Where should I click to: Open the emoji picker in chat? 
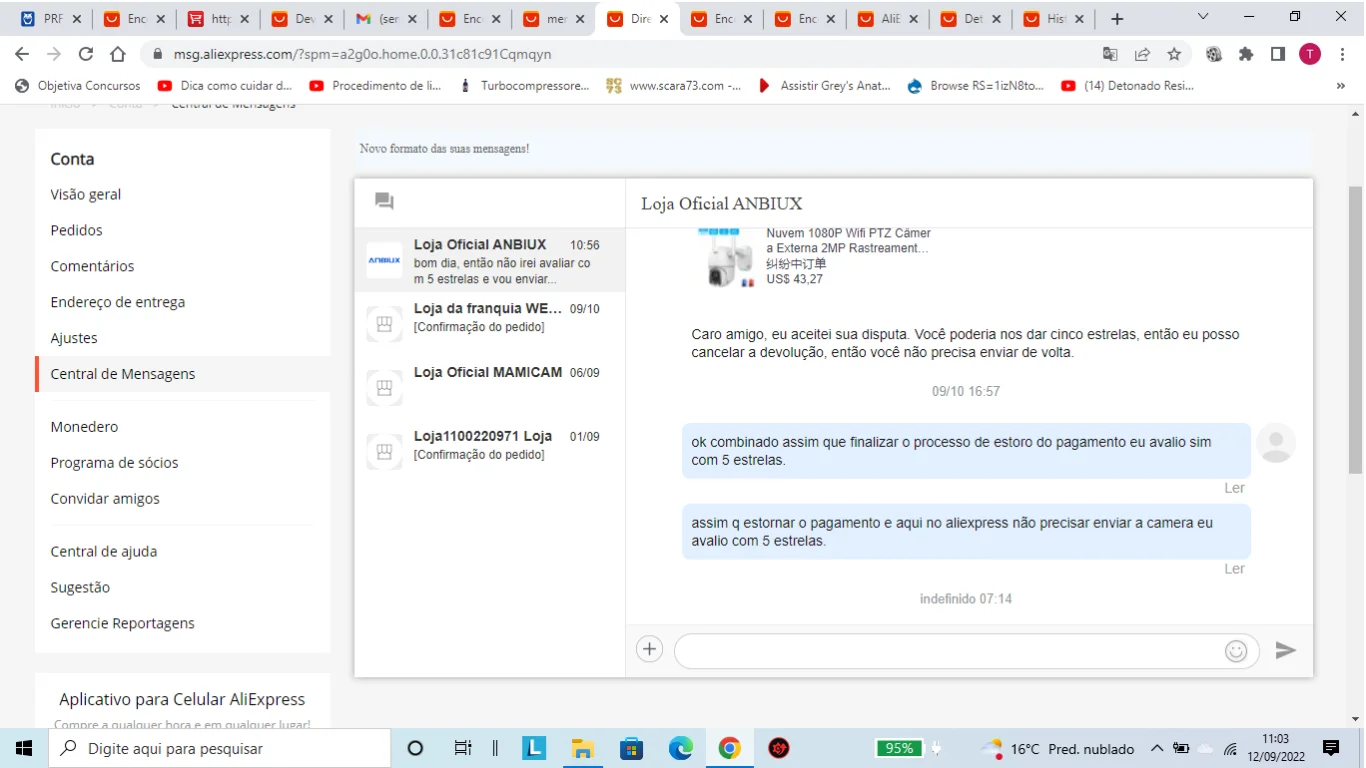click(1236, 651)
